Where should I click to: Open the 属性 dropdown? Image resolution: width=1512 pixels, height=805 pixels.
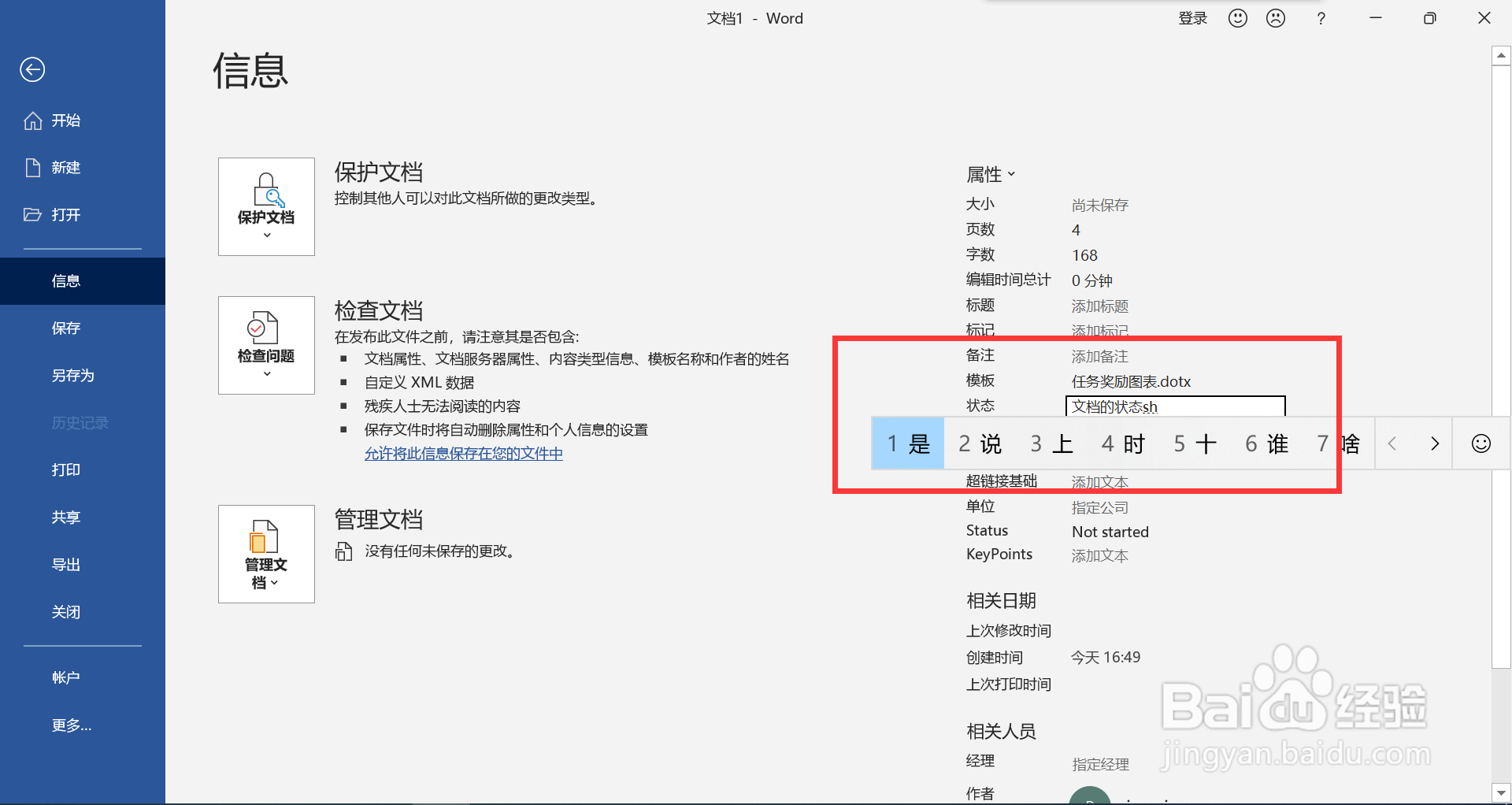pos(991,174)
